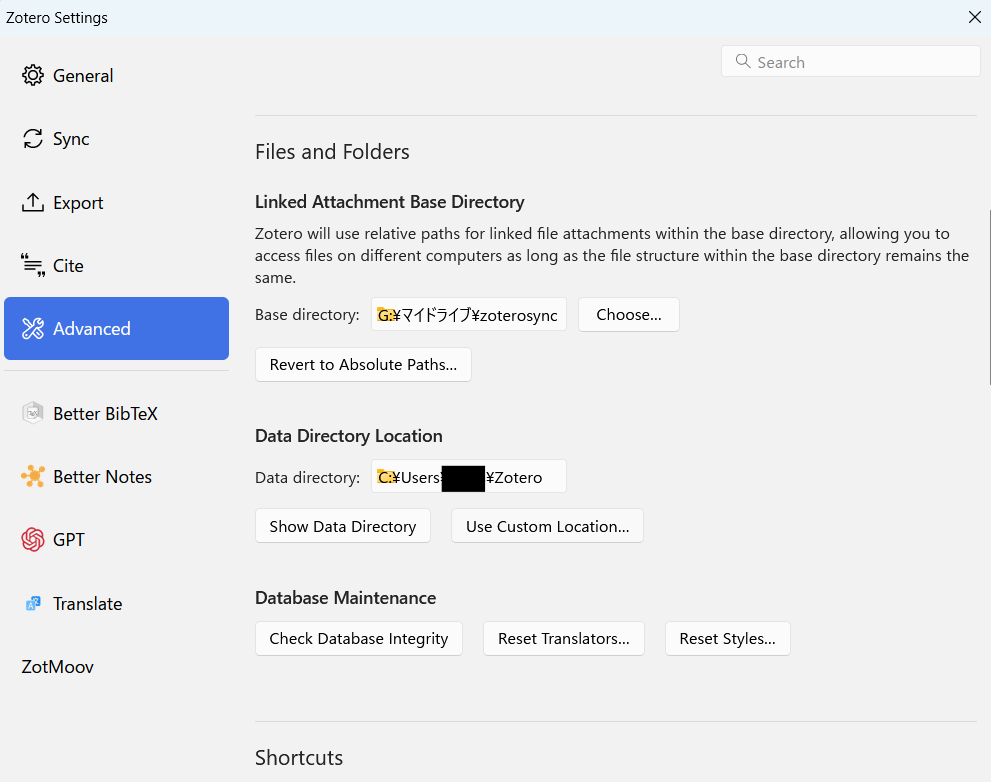Click the 'Data directory:' label

[308, 477]
